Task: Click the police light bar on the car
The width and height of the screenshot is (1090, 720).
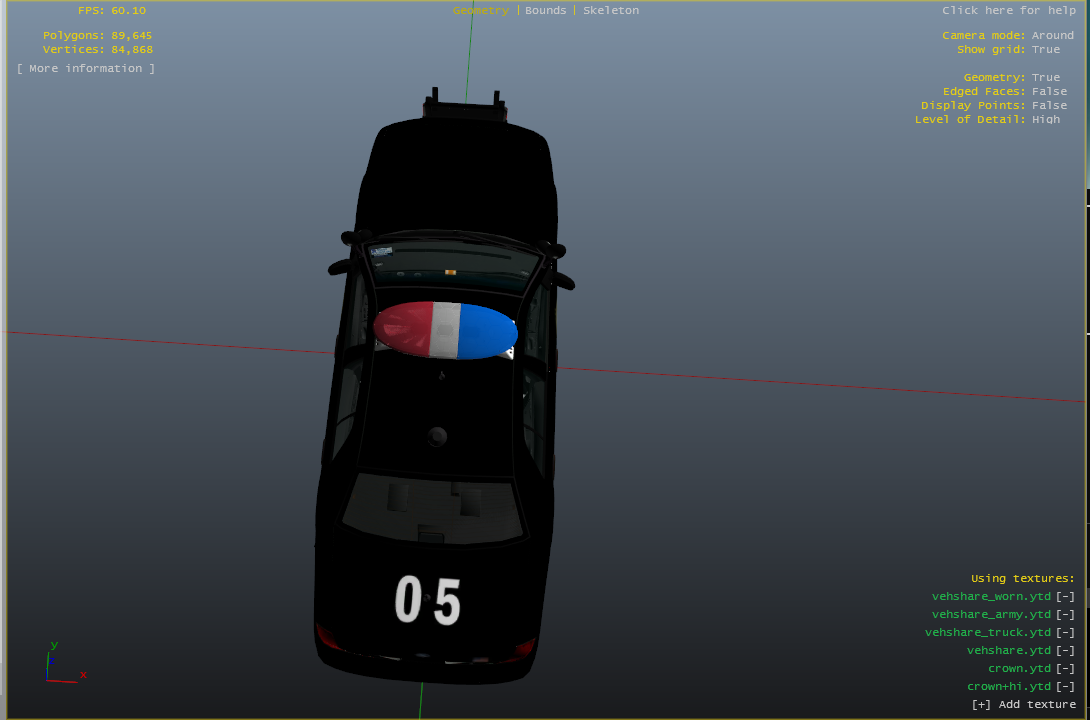Action: click(x=446, y=330)
